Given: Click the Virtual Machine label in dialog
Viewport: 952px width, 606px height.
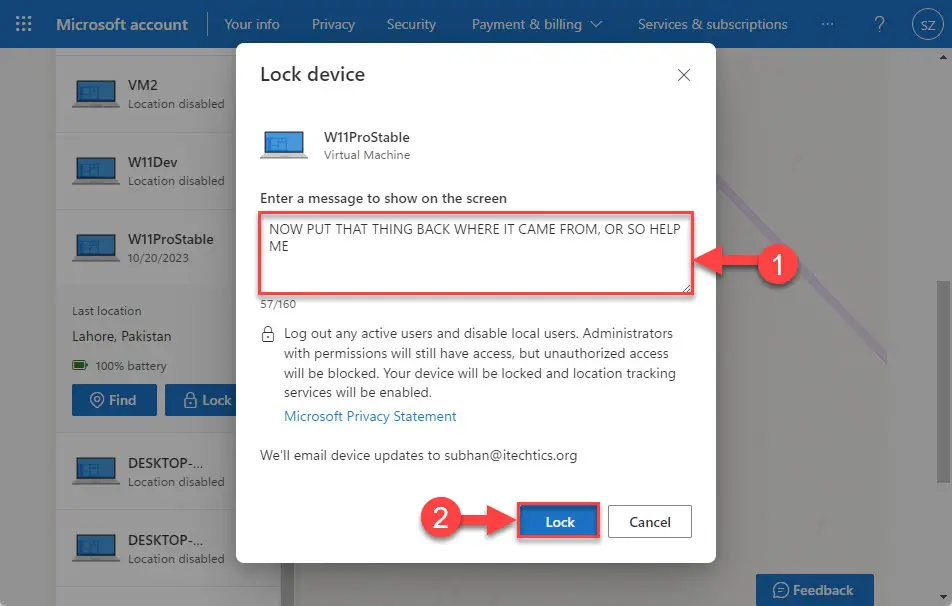Looking at the screenshot, I should pyautogui.click(x=367, y=155).
